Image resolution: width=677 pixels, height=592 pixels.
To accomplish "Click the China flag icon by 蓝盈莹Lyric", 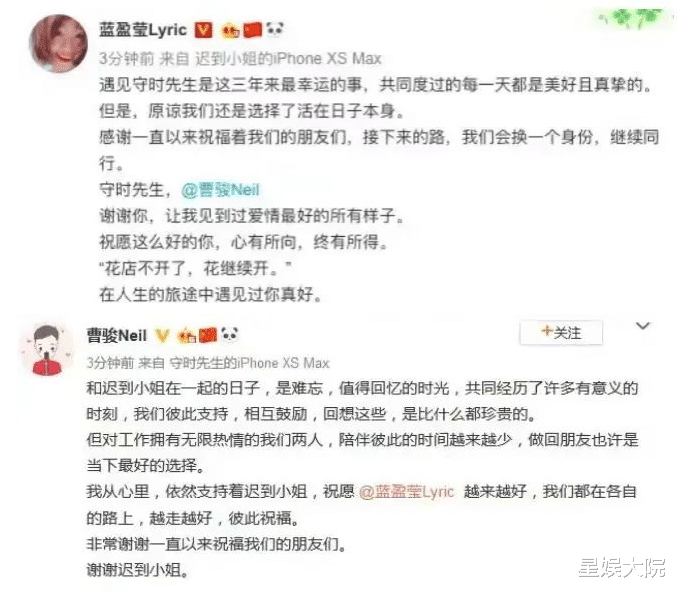I will pyautogui.click(x=253, y=30).
